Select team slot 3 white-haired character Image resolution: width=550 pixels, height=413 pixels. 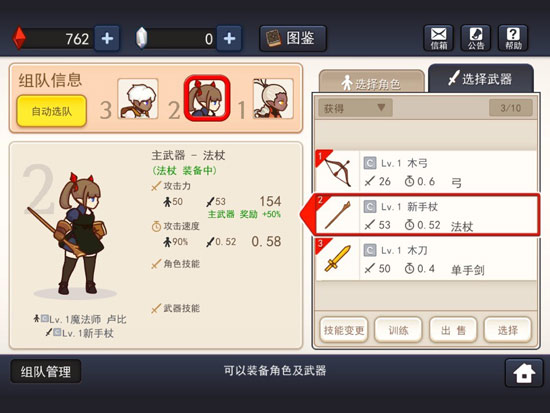pyautogui.click(x=138, y=99)
